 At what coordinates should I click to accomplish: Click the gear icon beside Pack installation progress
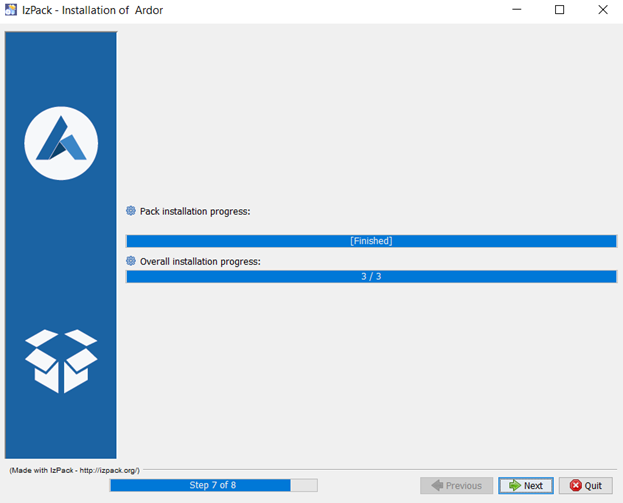131,211
